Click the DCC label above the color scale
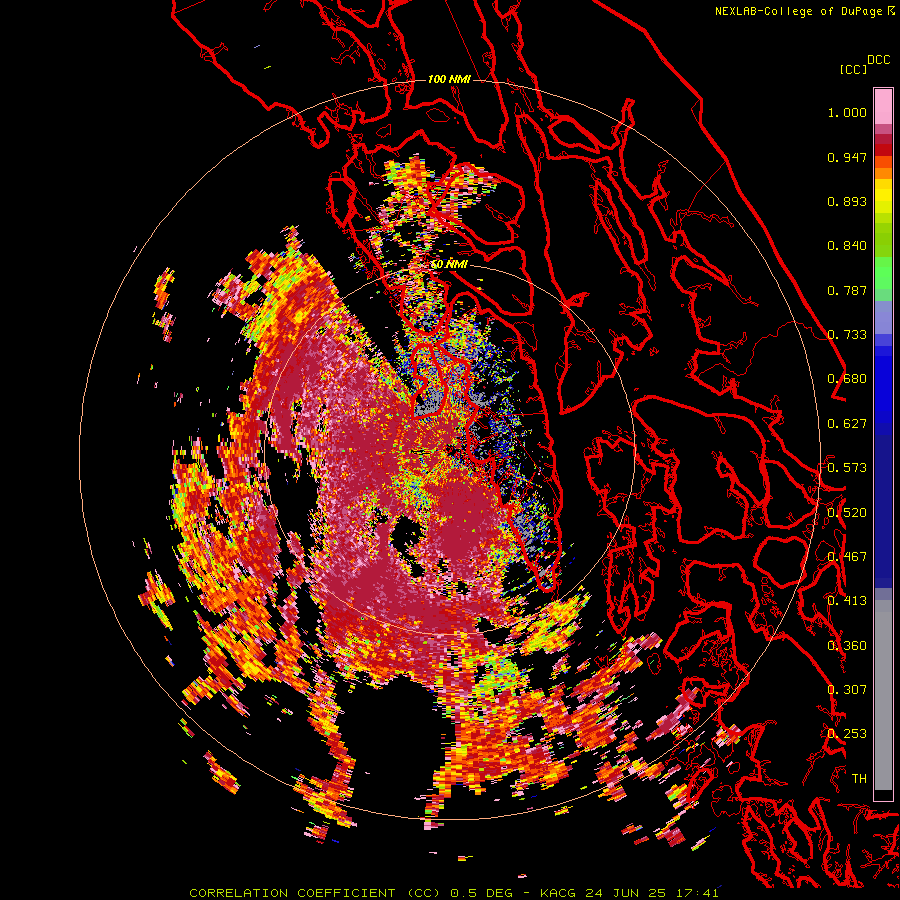 point(879,60)
